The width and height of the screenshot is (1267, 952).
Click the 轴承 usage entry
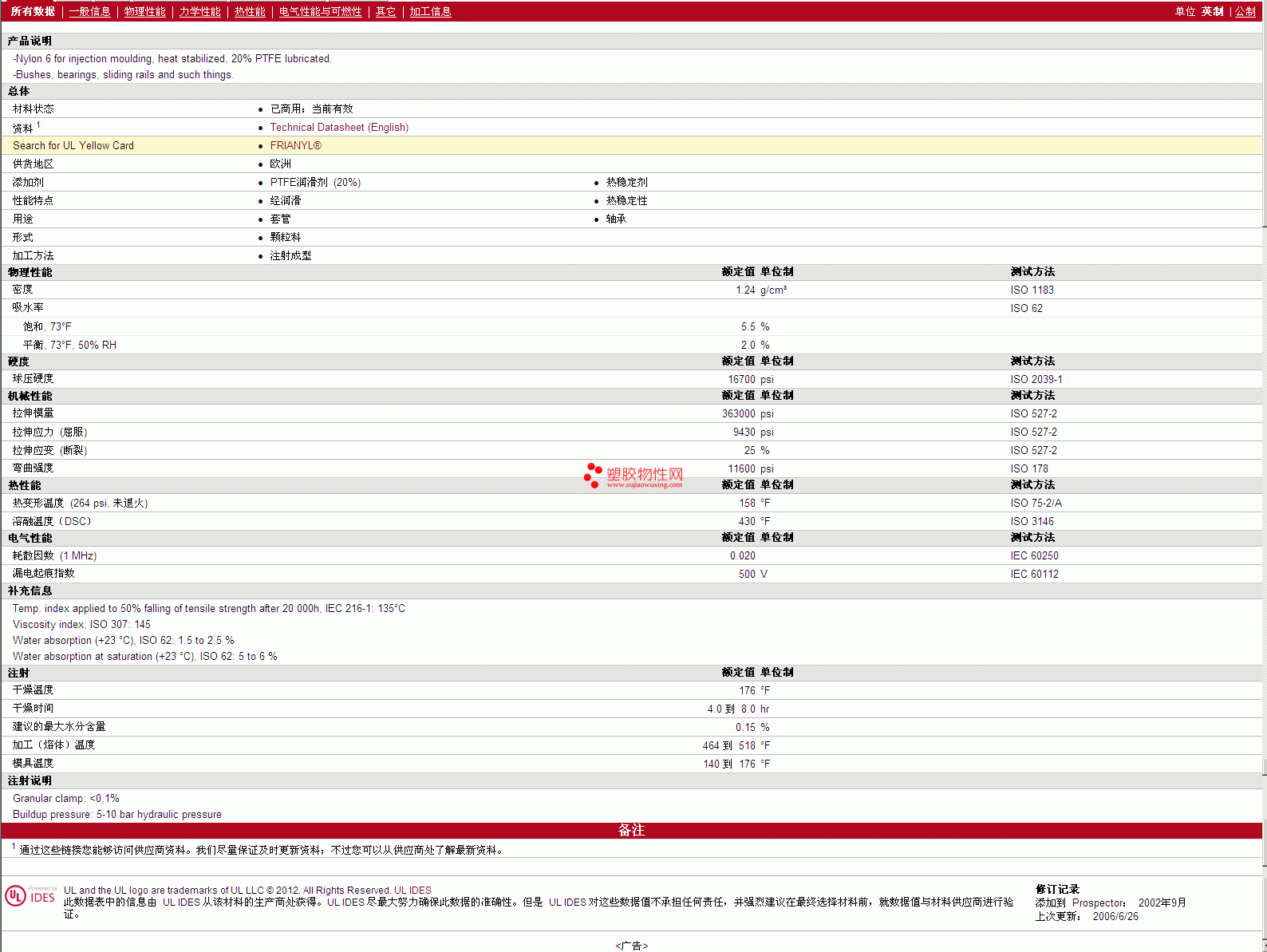click(x=616, y=219)
